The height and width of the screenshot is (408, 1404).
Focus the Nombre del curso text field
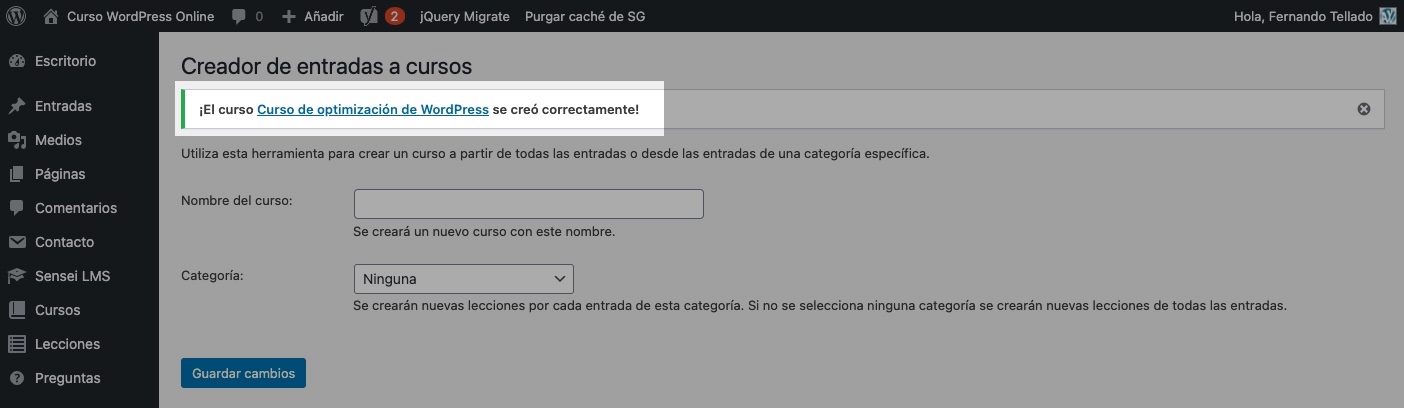pyautogui.click(x=528, y=204)
